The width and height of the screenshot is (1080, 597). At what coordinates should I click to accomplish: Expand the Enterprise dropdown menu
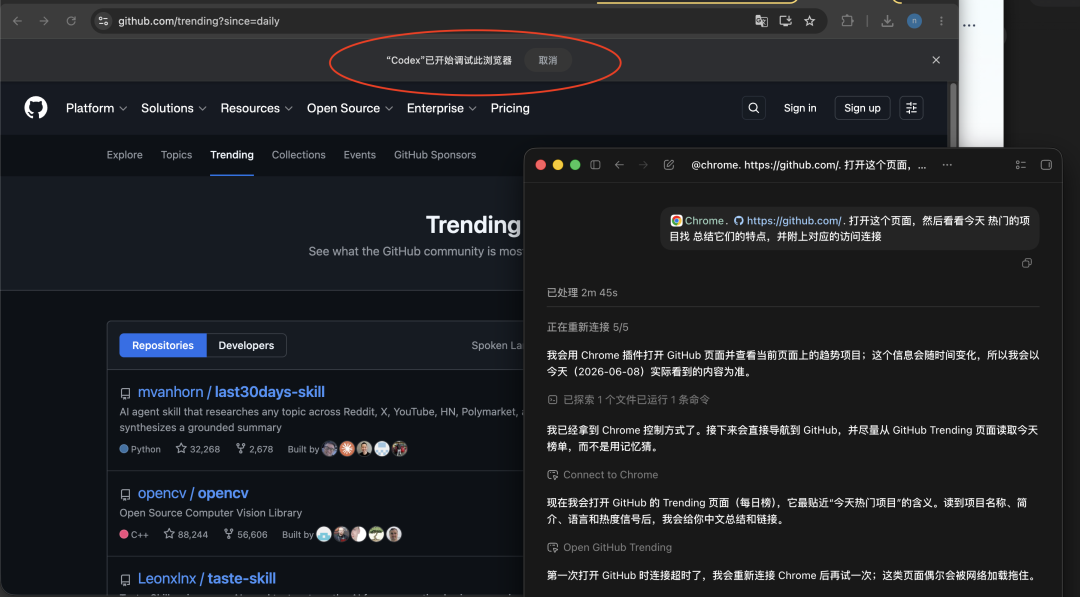442,108
